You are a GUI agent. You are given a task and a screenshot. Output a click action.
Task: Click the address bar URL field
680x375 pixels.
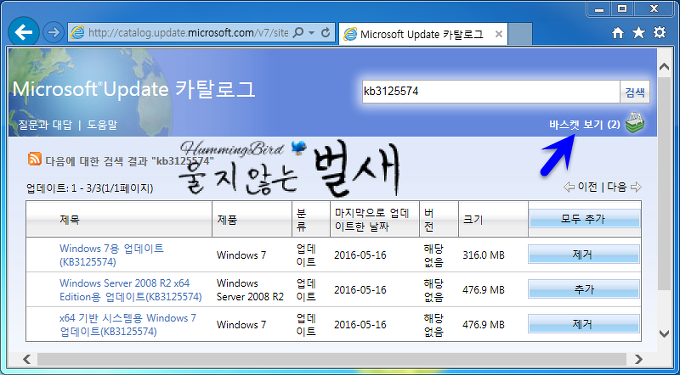(x=187, y=33)
